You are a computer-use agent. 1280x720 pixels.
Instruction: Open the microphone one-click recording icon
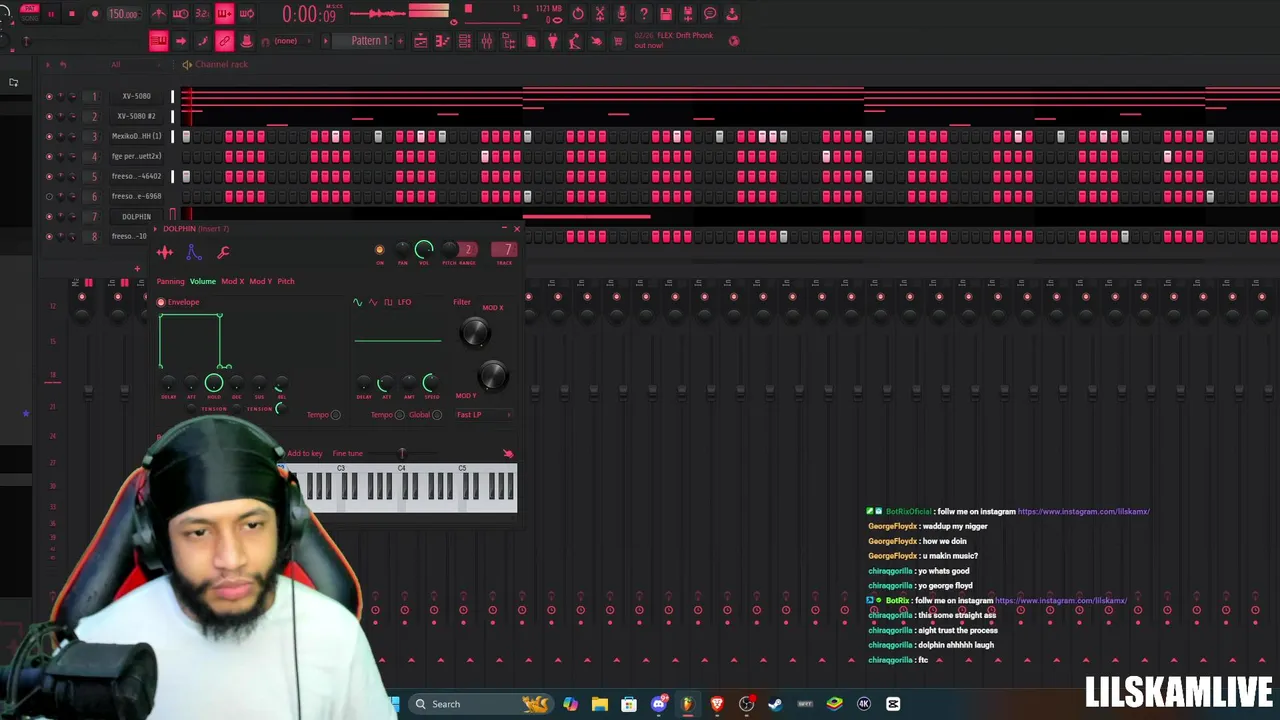coord(621,14)
